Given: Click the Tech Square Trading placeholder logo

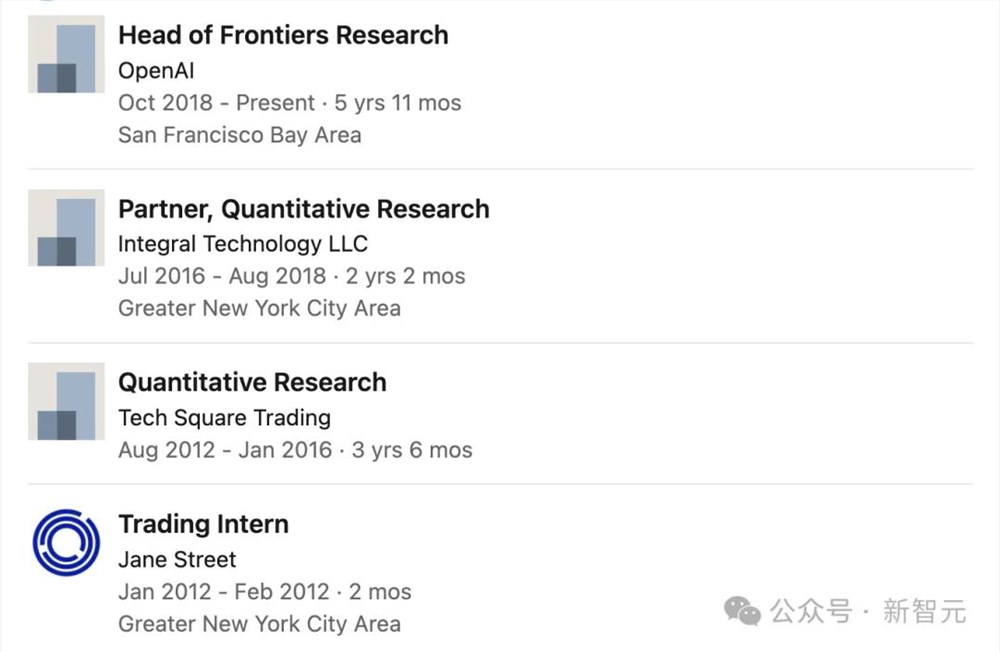Looking at the screenshot, I should coord(66,401).
